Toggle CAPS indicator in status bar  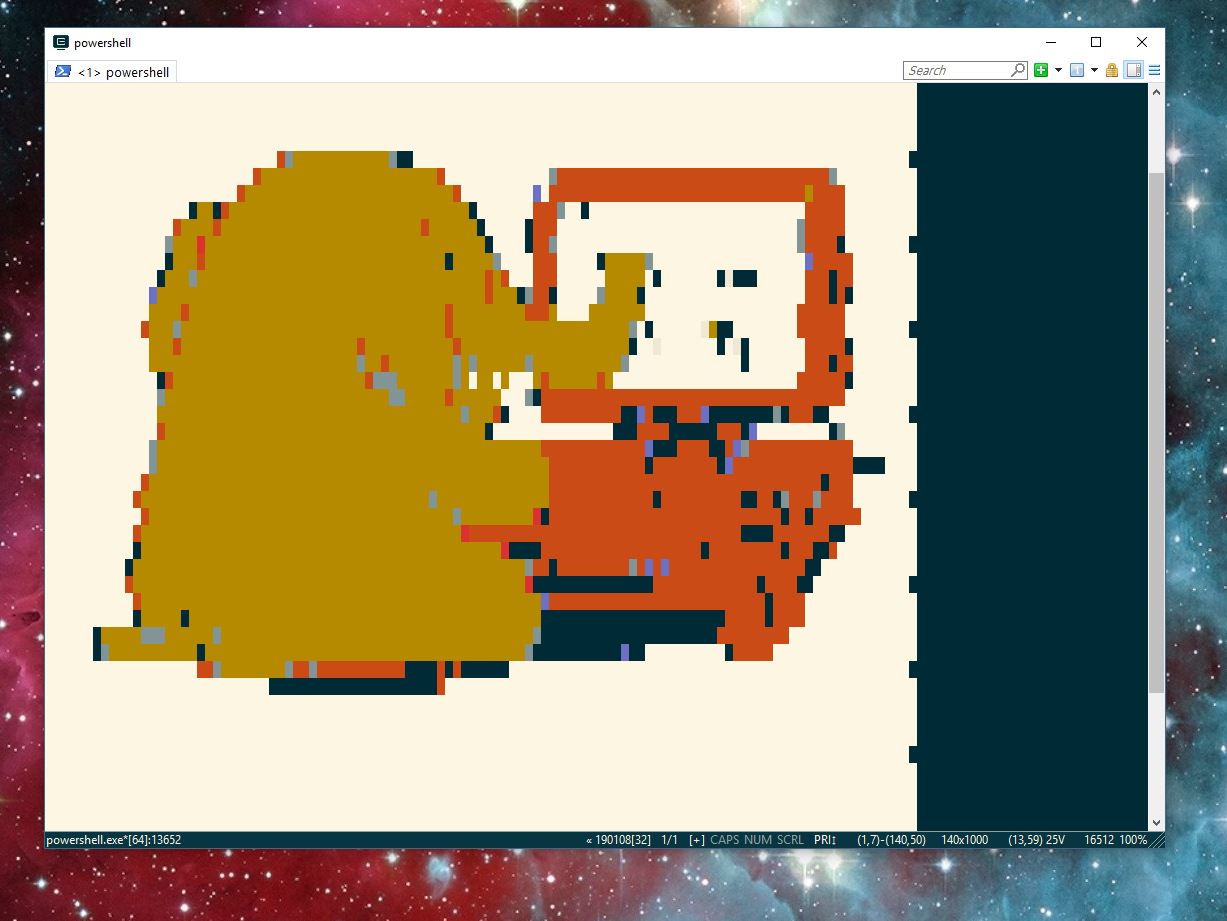725,840
